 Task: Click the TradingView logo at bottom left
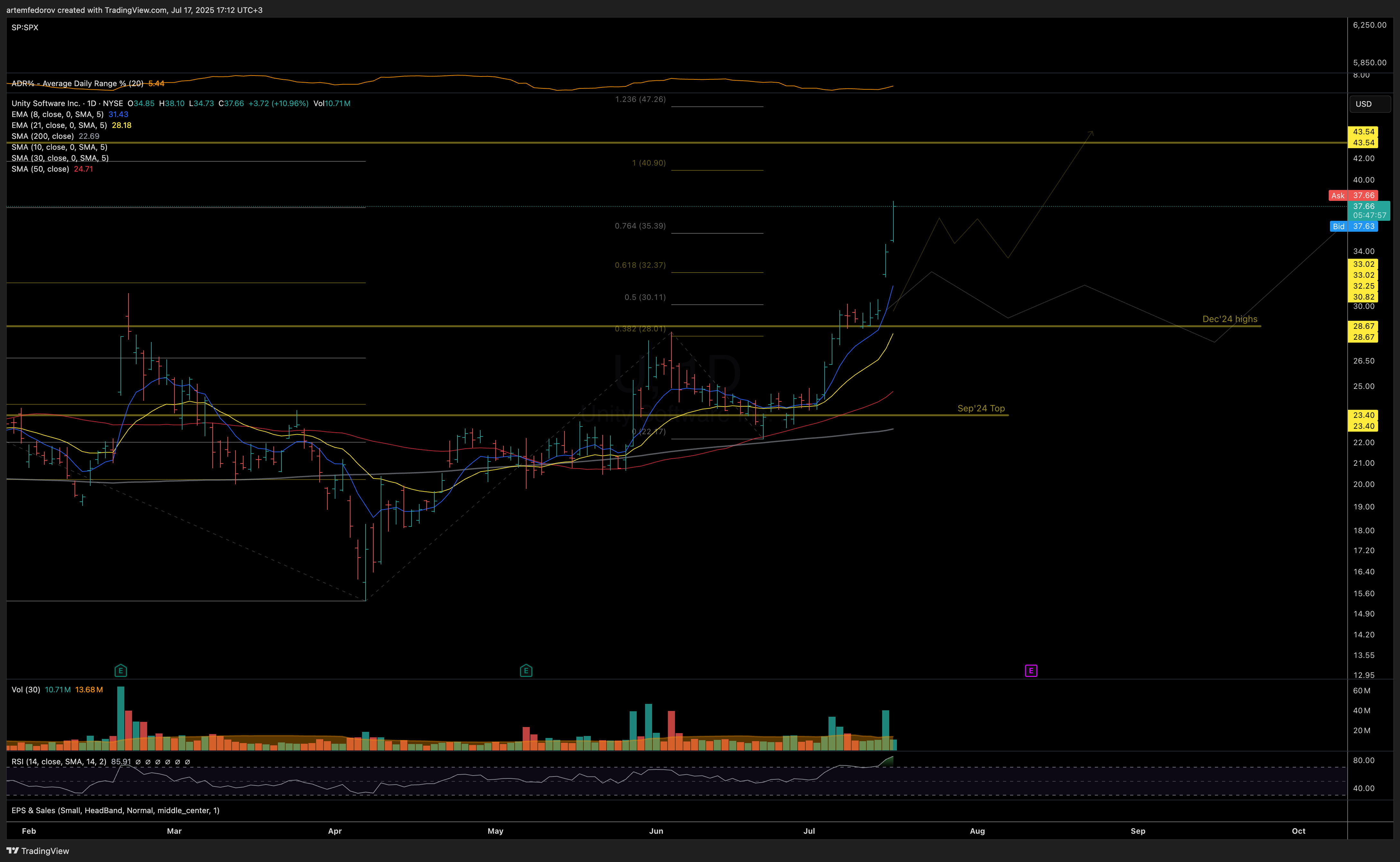point(38,851)
